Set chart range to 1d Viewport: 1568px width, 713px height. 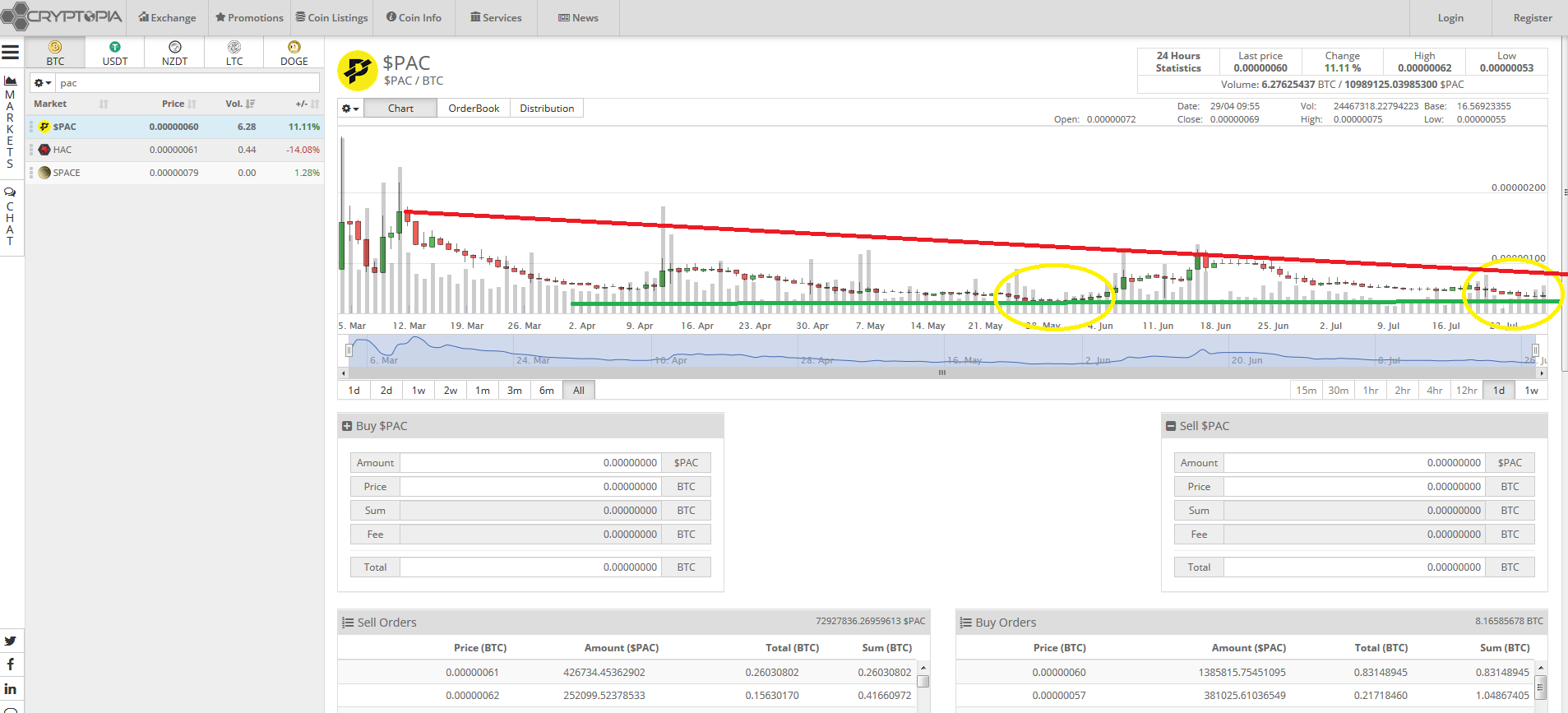(x=354, y=391)
